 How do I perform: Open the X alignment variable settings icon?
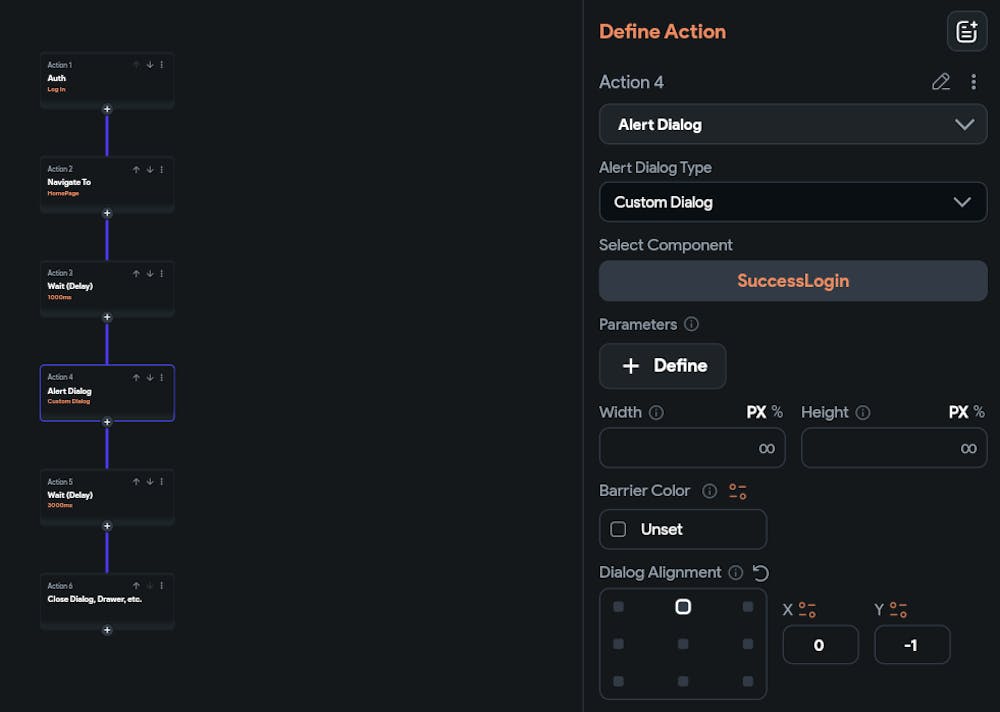(x=807, y=610)
